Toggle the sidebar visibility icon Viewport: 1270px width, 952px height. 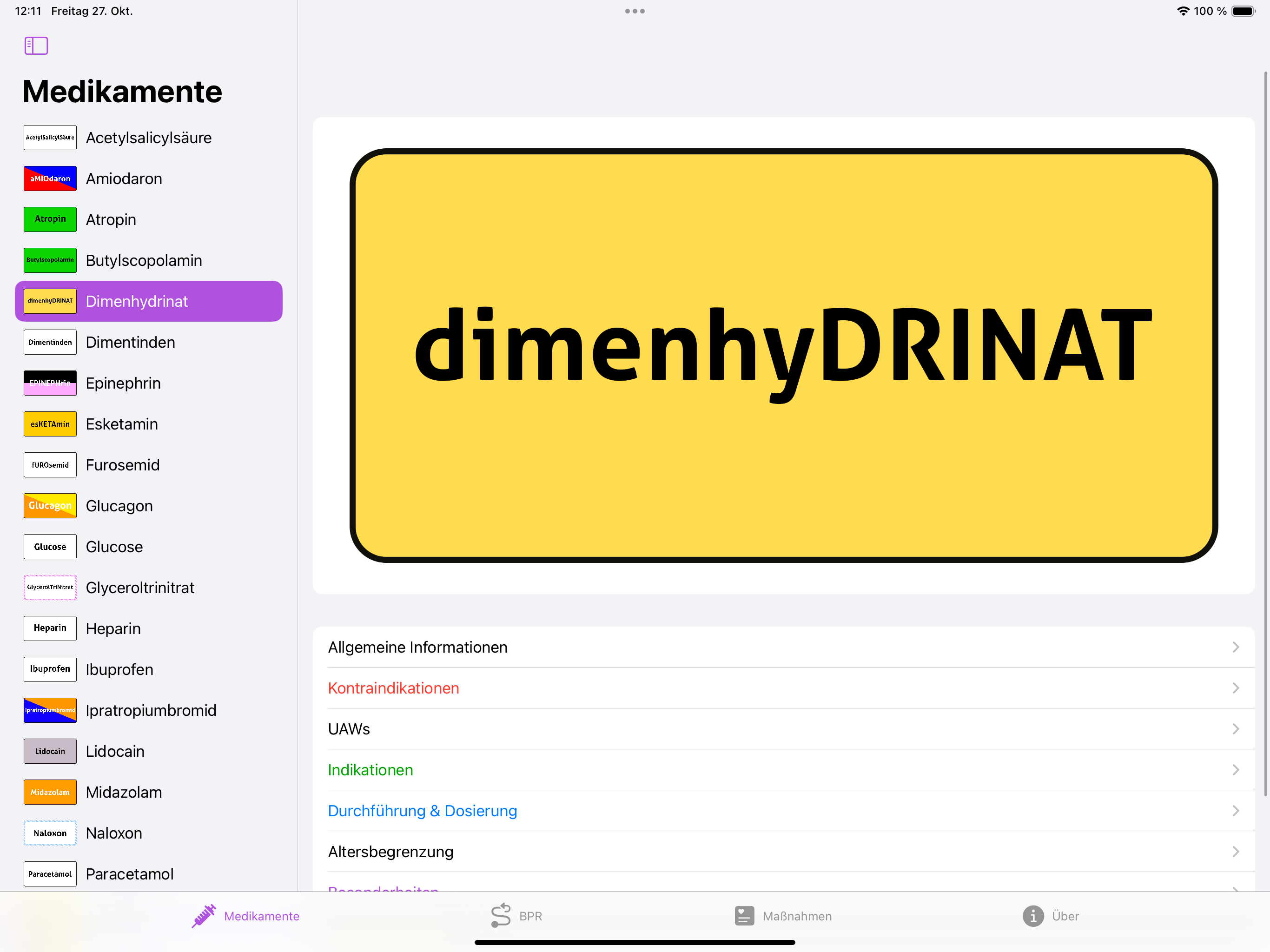click(36, 46)
